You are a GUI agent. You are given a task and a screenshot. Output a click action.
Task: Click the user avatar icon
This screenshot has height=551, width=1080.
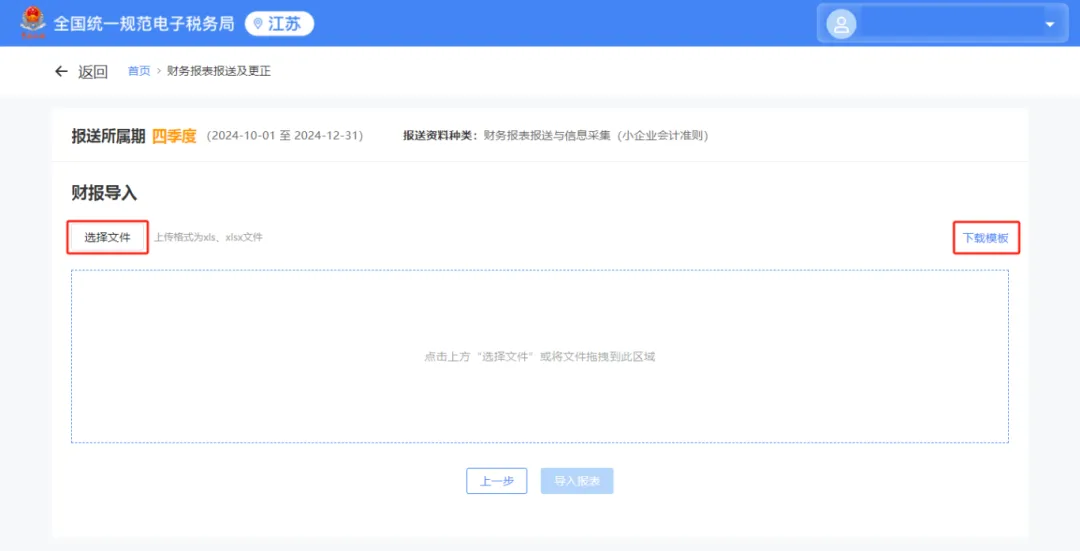coord(842,24)
